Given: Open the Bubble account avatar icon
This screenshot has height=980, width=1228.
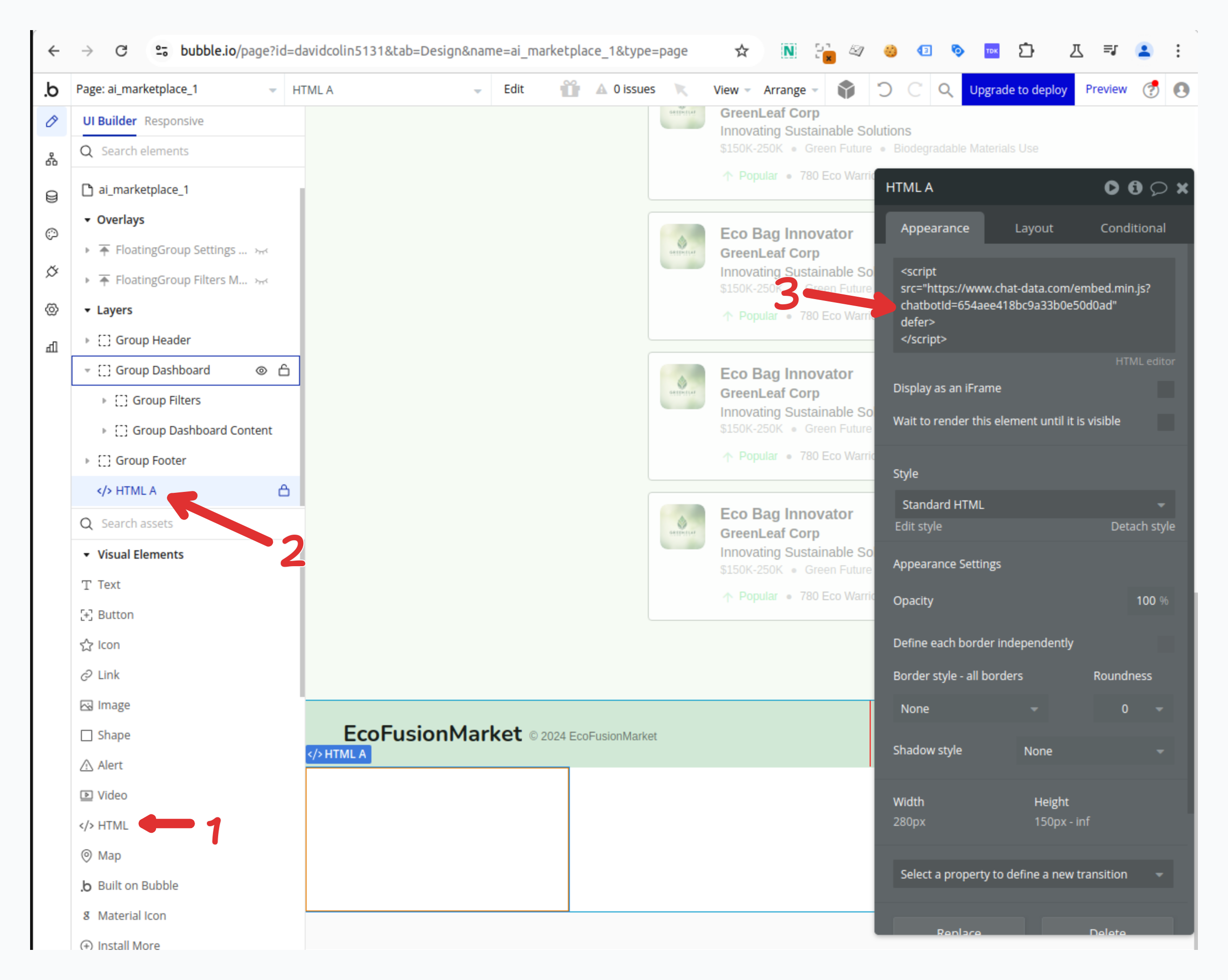Looking at the screenshot, I should click(x=1181, y=90).
